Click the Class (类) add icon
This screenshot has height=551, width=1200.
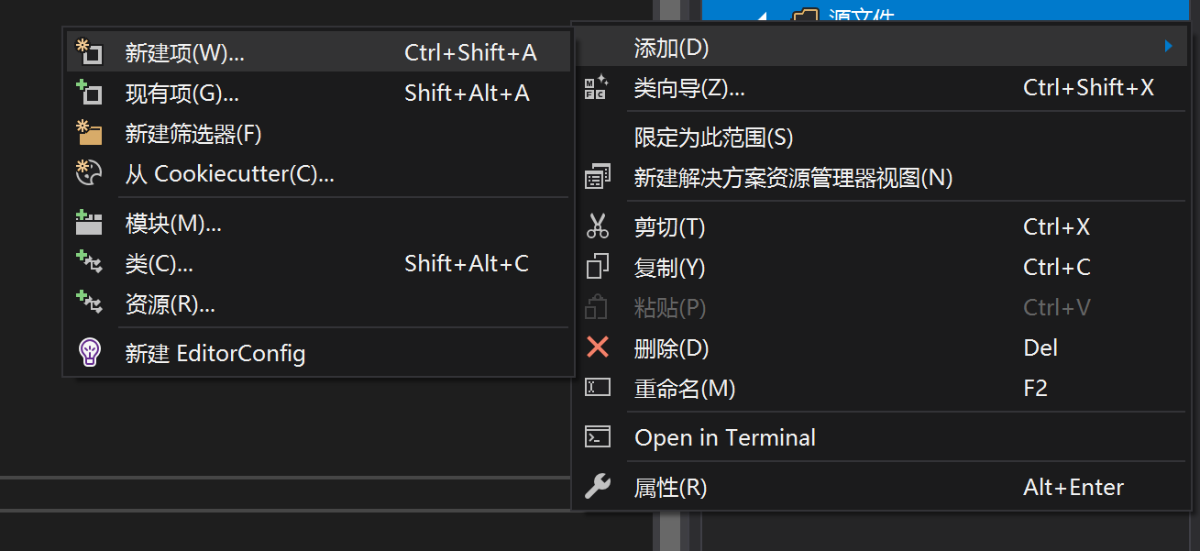pos(89,263)
